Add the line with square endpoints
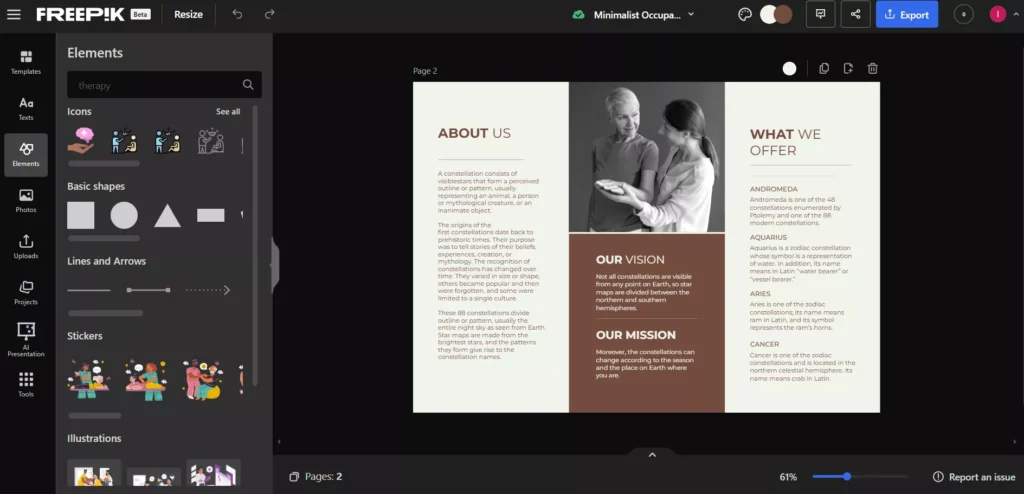This screenshot has width=1024, height=494. click(148, 290)
